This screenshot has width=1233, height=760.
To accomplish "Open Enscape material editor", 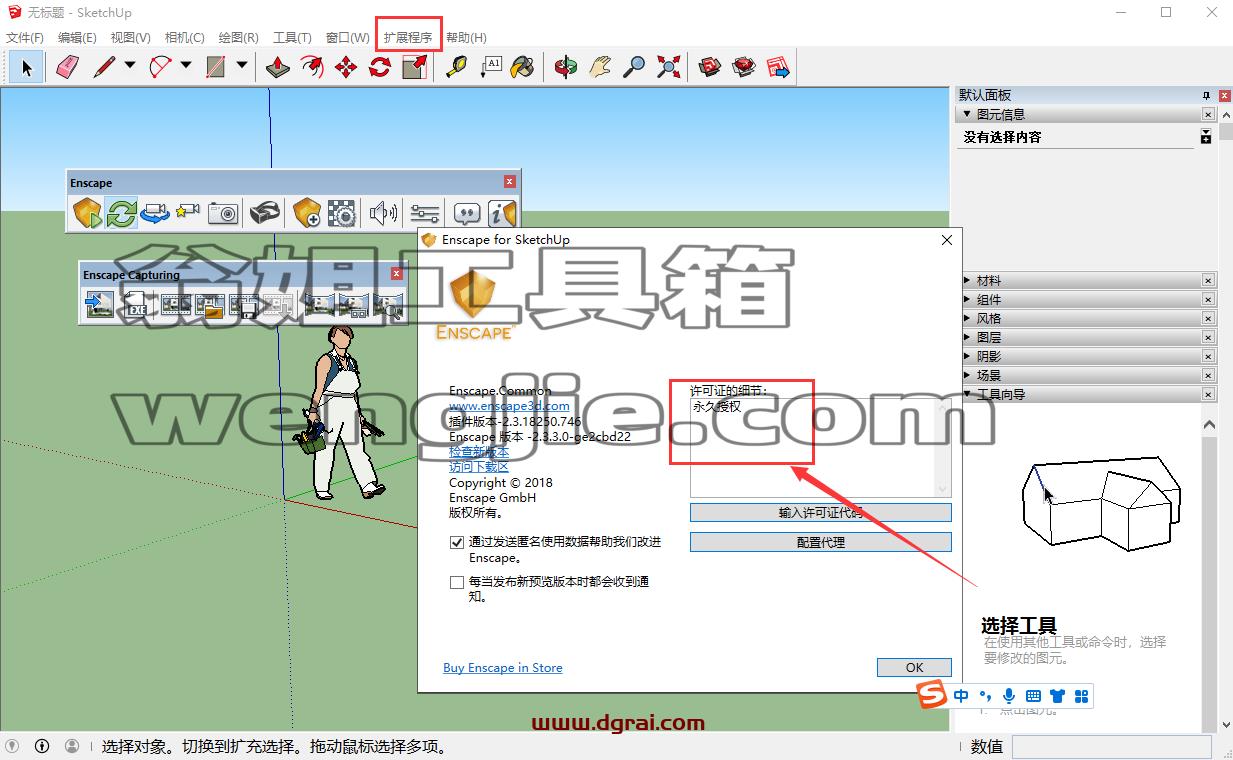I will 341,213.
